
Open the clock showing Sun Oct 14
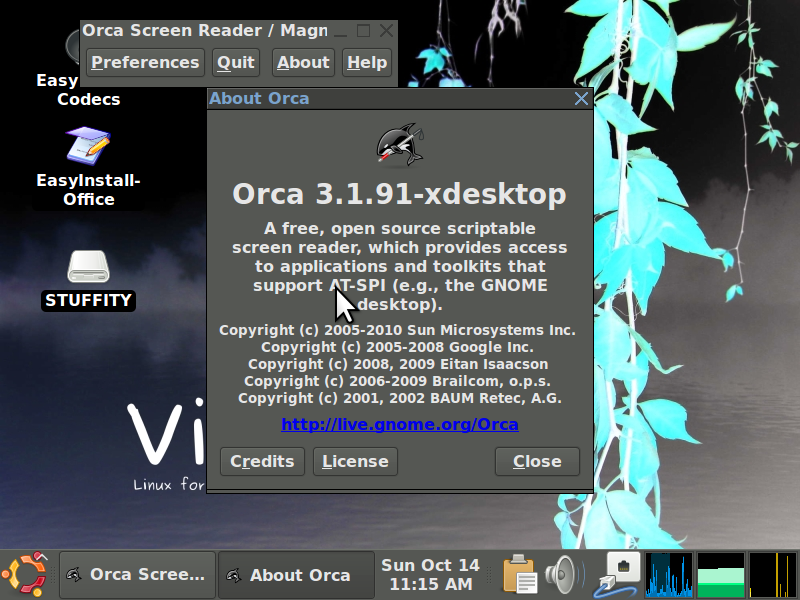(430, 574)
